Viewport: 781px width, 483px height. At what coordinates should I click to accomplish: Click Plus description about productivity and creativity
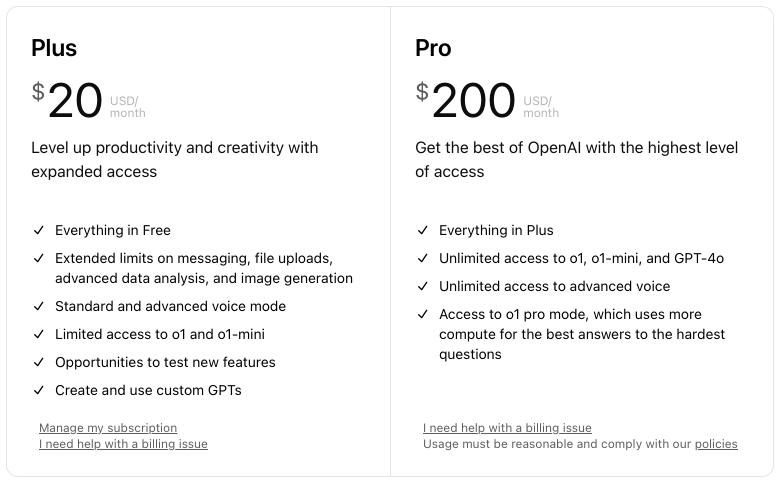coord(174,159)
